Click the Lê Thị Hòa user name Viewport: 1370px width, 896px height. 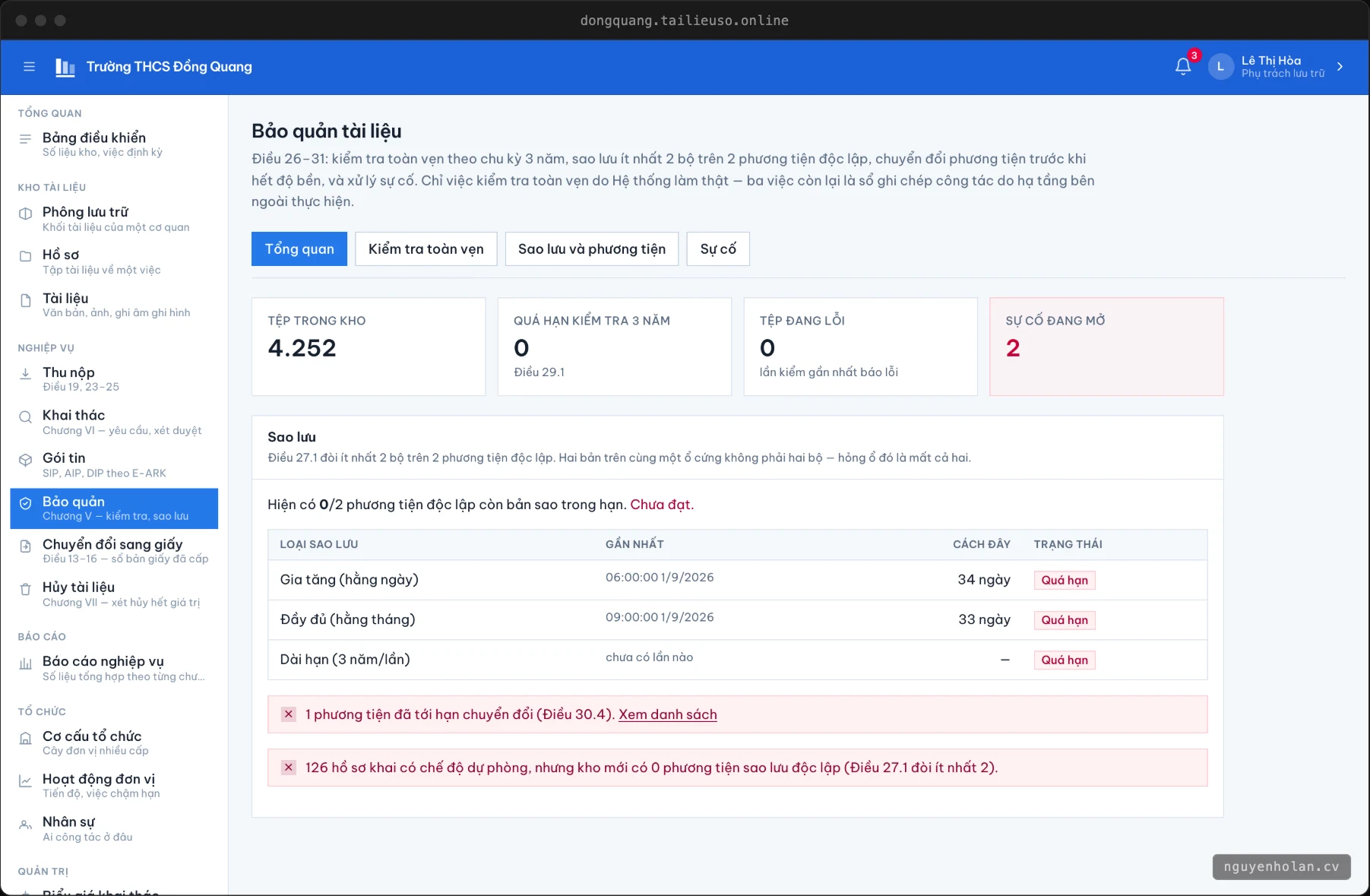[1271, 61]
